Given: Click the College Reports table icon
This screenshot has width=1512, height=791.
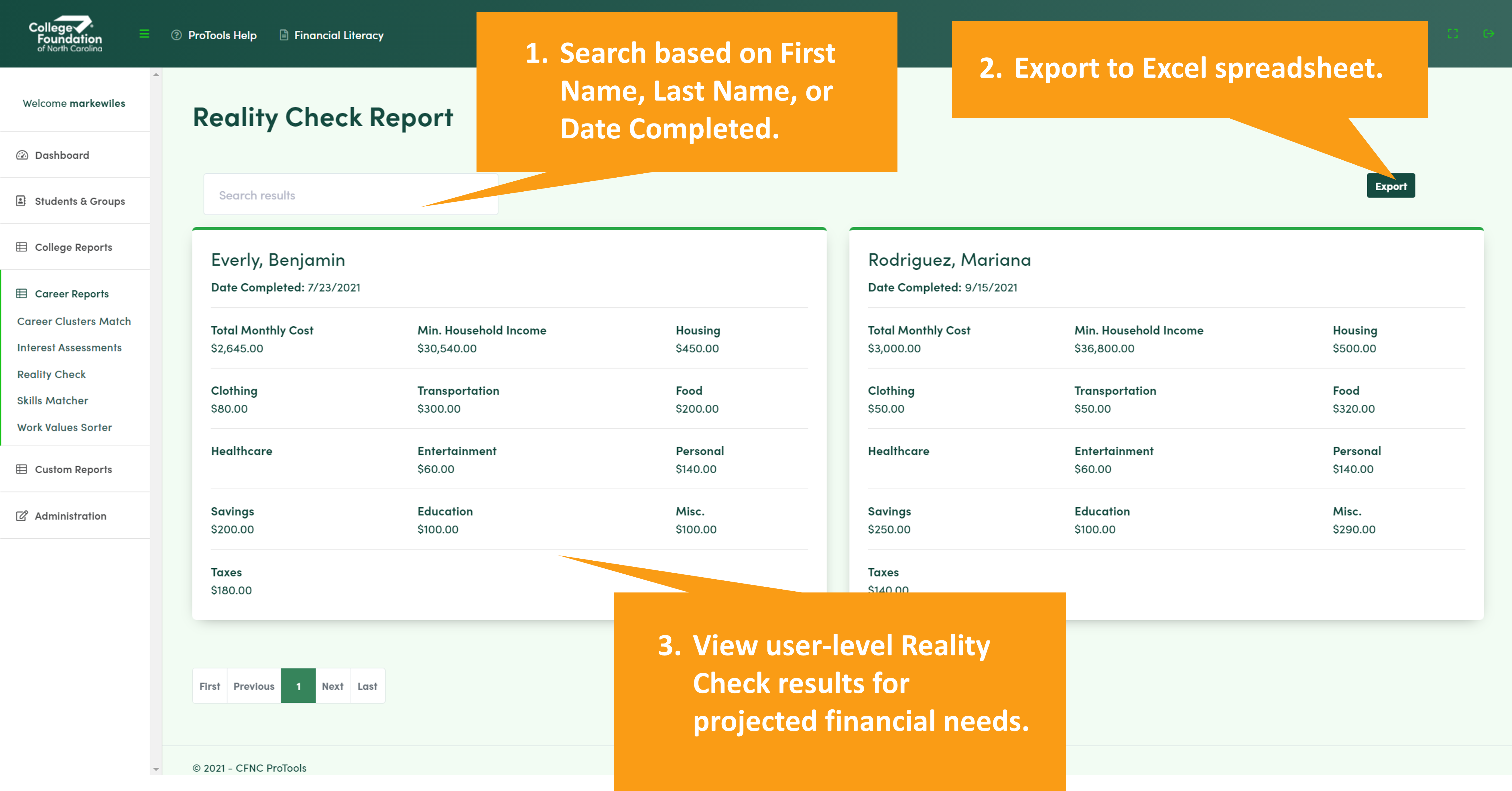Looking at the screenshot, I should pos(22,247).
